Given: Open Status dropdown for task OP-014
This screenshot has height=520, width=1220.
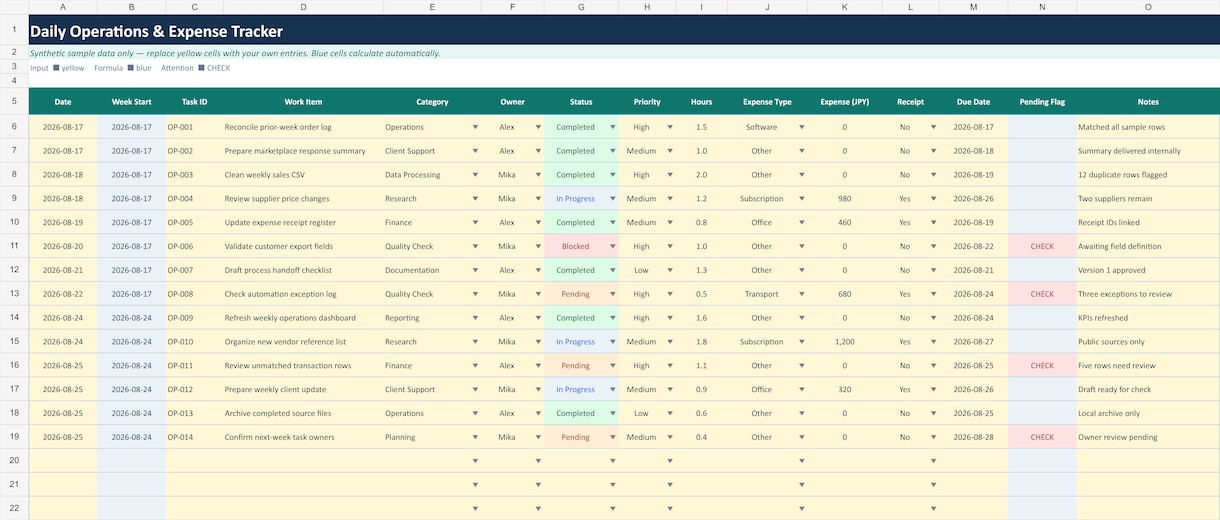Looking at the screenshot, I should [x=612, y=437].
